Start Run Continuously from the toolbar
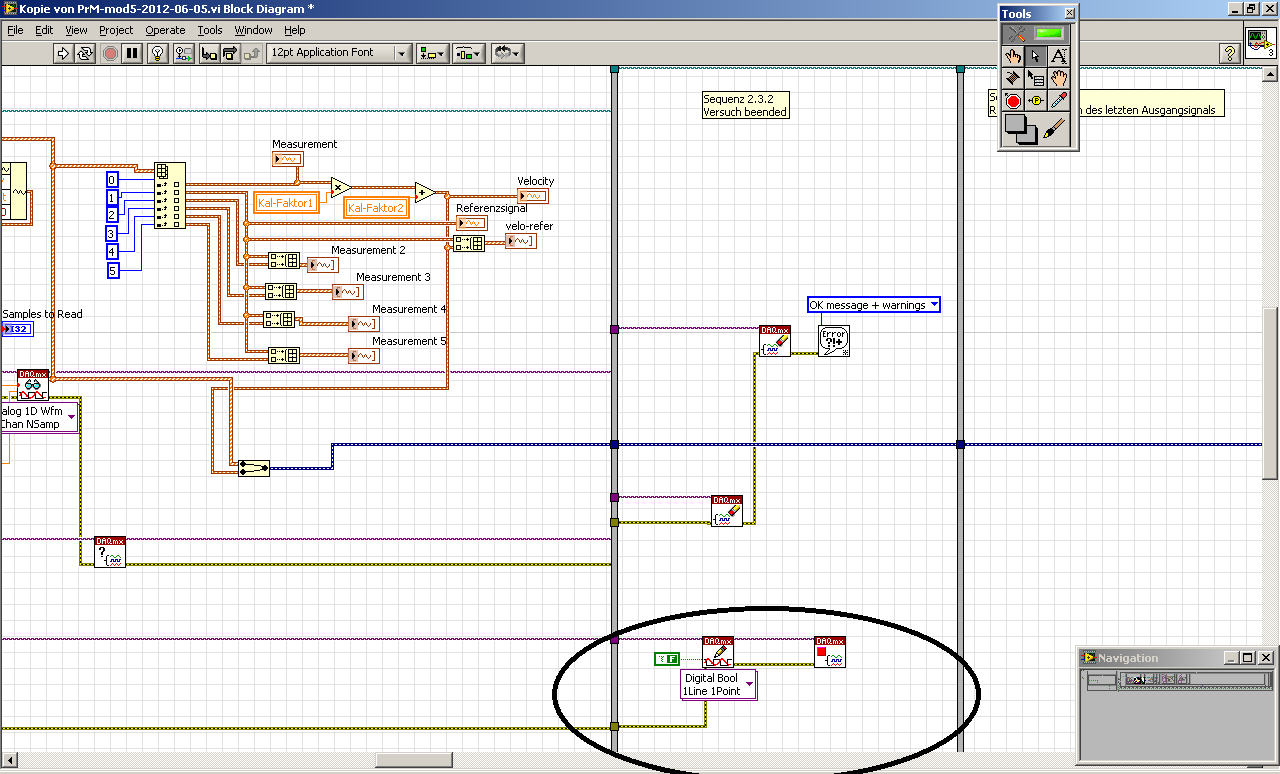The width and height of the screenshot is (1280, 774). 85,53
